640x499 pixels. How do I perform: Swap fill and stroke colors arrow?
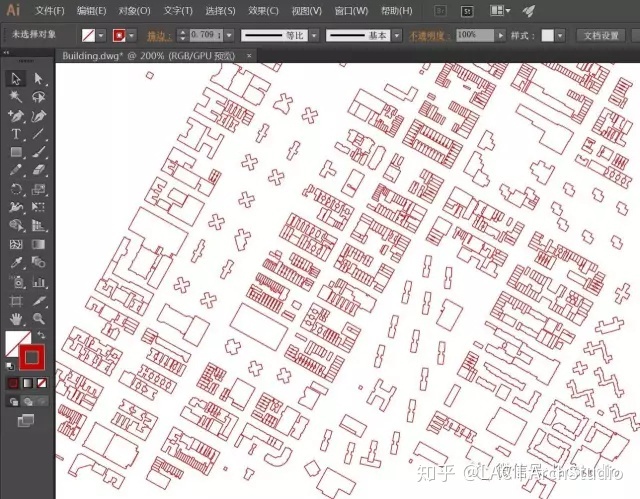click(41, 335)
